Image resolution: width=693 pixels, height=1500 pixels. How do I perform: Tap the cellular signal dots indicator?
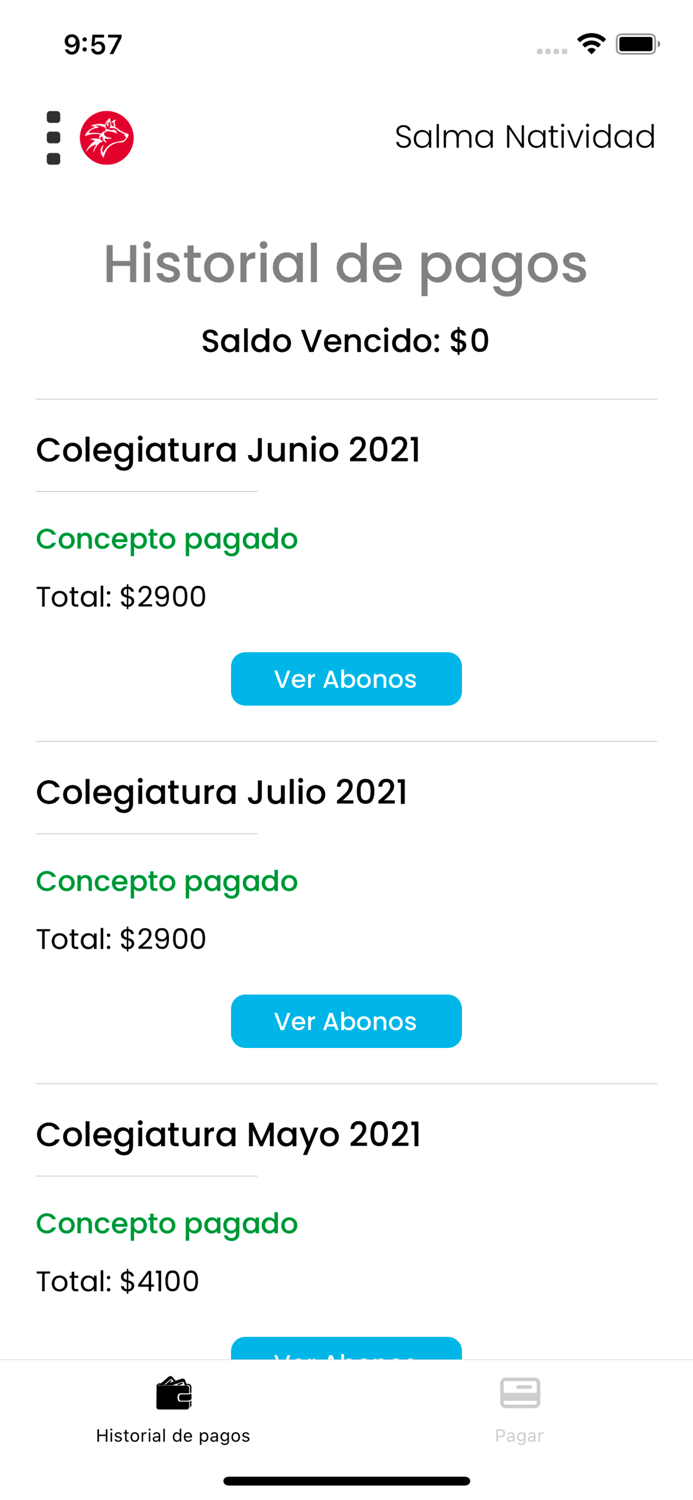pyautogui.click(x=552, y=48)
